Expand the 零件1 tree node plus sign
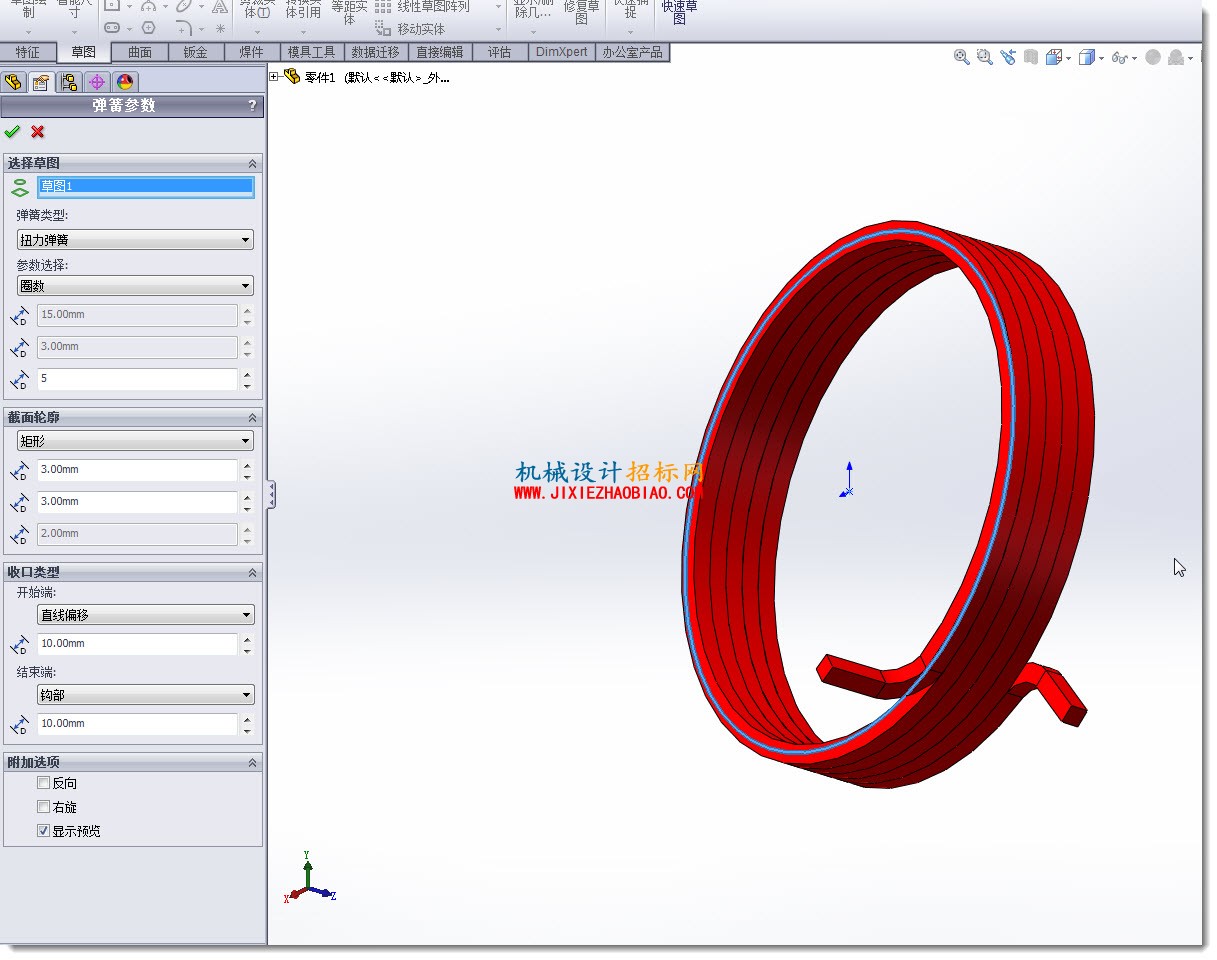 [275, 77]
